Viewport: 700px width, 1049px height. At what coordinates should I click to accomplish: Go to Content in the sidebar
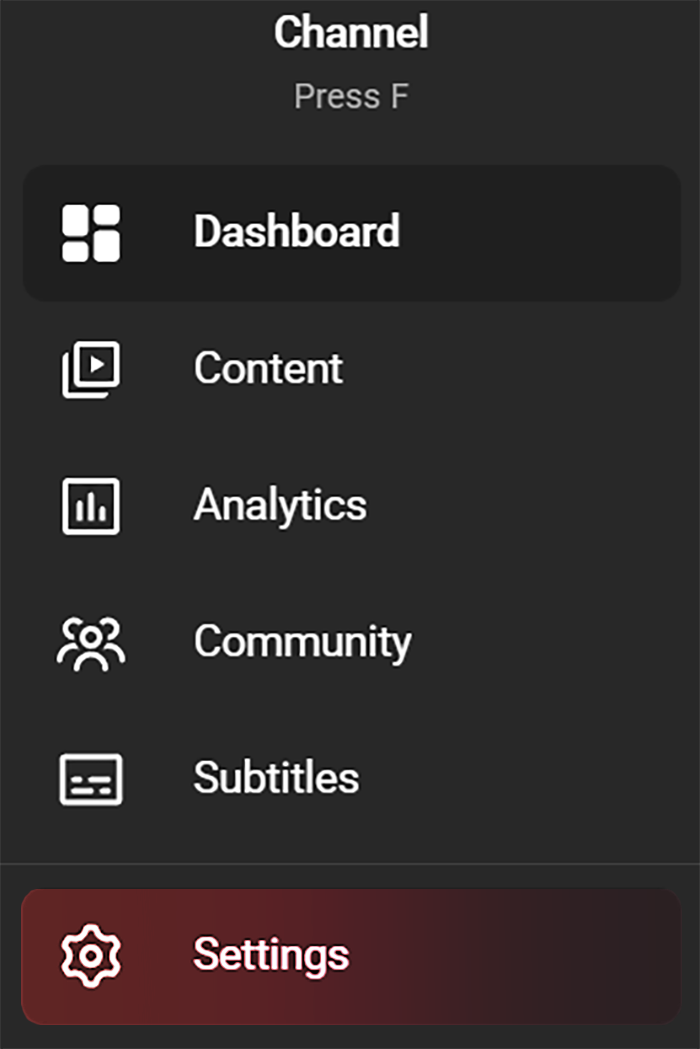click(268, 369)
